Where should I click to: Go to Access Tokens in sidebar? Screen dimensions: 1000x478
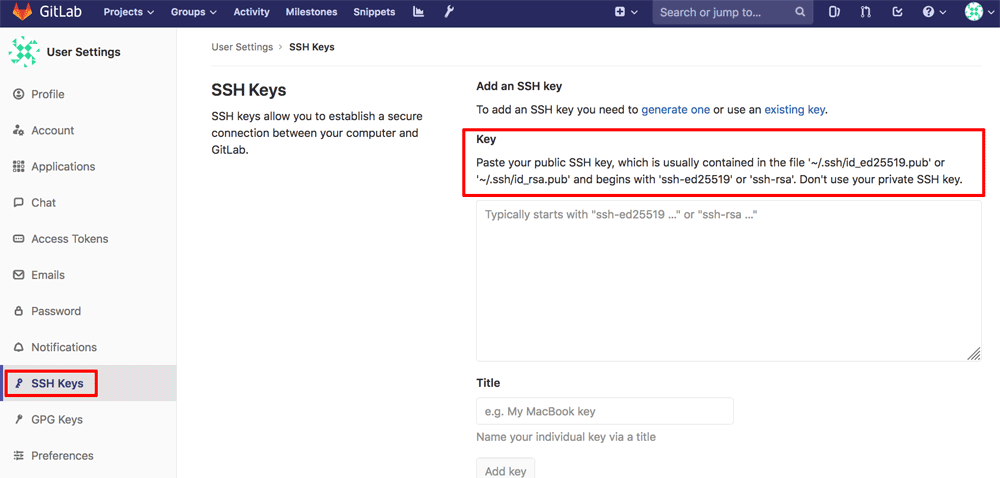tap(69, 239)
